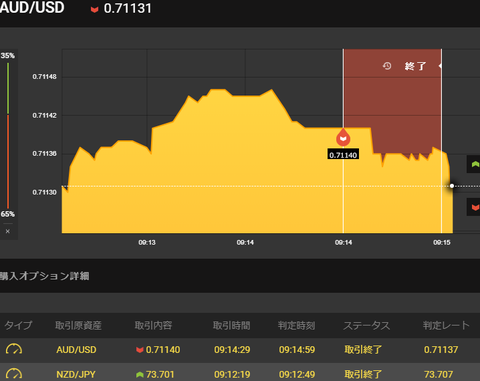The width and height of the screenshot is (480, 381).
Task: Click judgment time 09:14:59
Action: tap(297, 350)
